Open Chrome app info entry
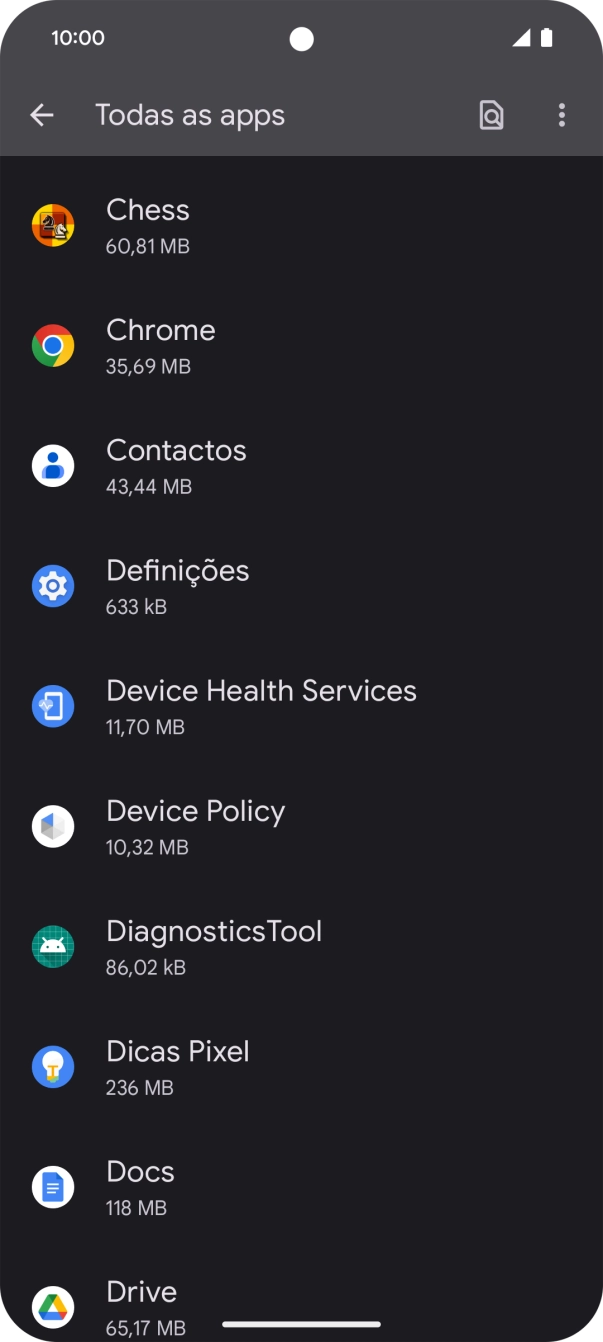The image size is (603, 1342). (300, 346)
